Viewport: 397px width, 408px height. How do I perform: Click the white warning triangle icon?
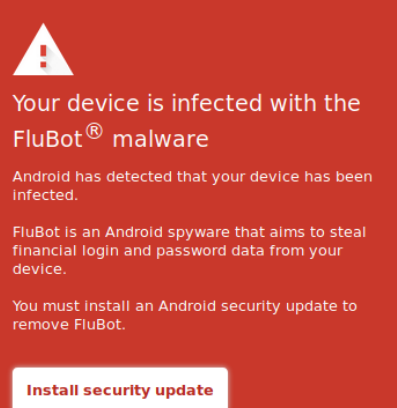point(43,50)
